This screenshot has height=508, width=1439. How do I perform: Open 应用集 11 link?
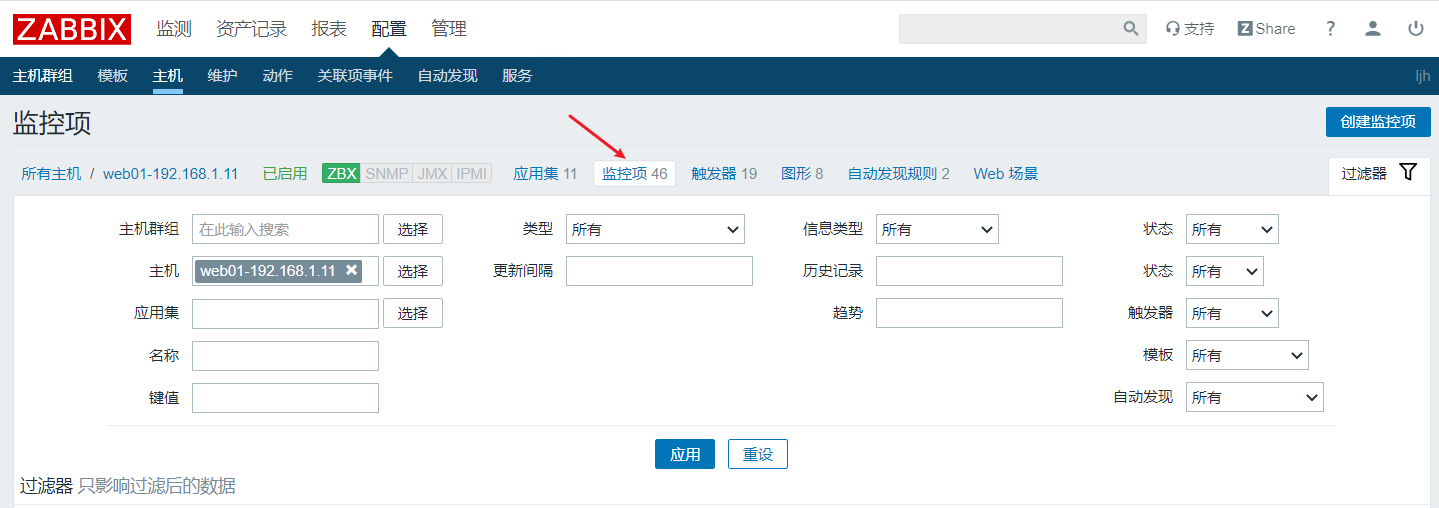click(545, 174)
